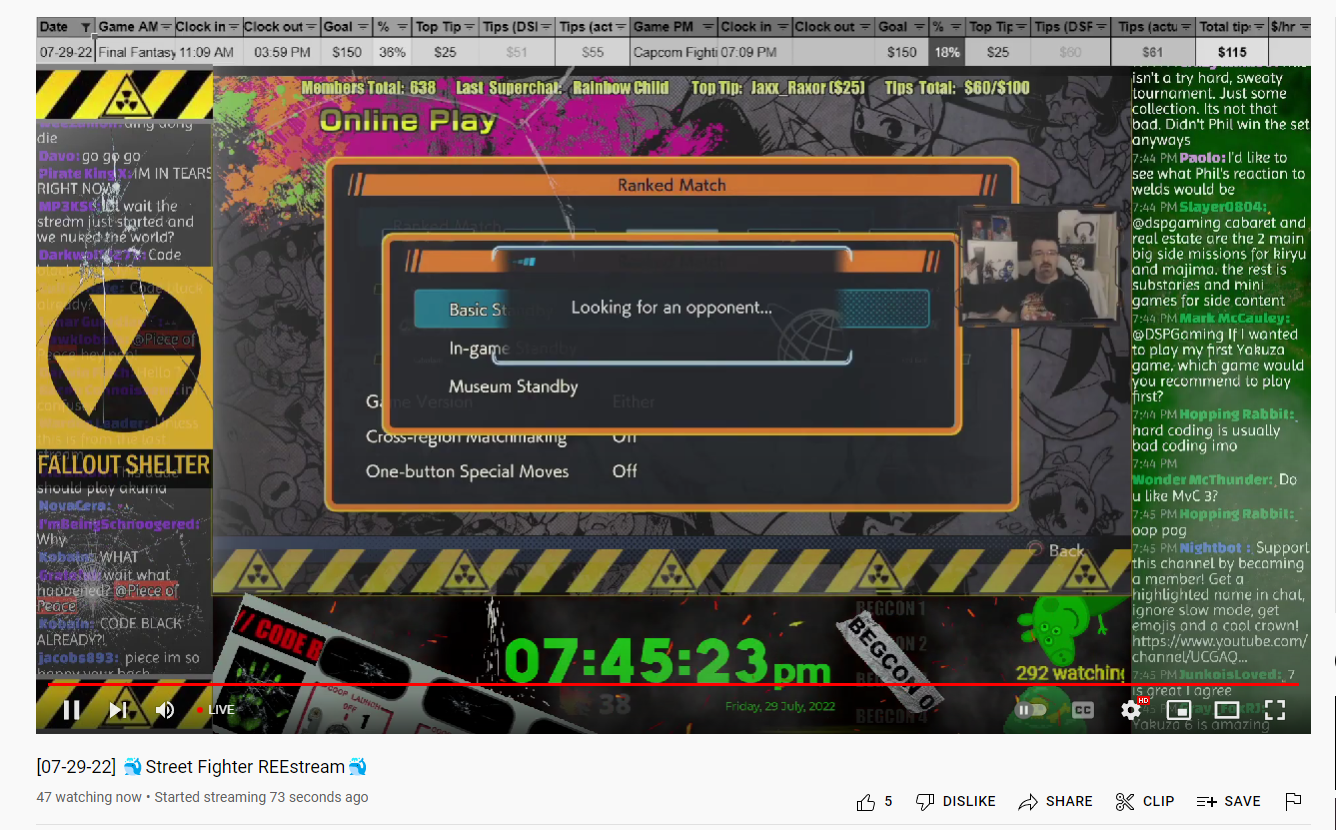Click the Ranked Match header in game

671,185
